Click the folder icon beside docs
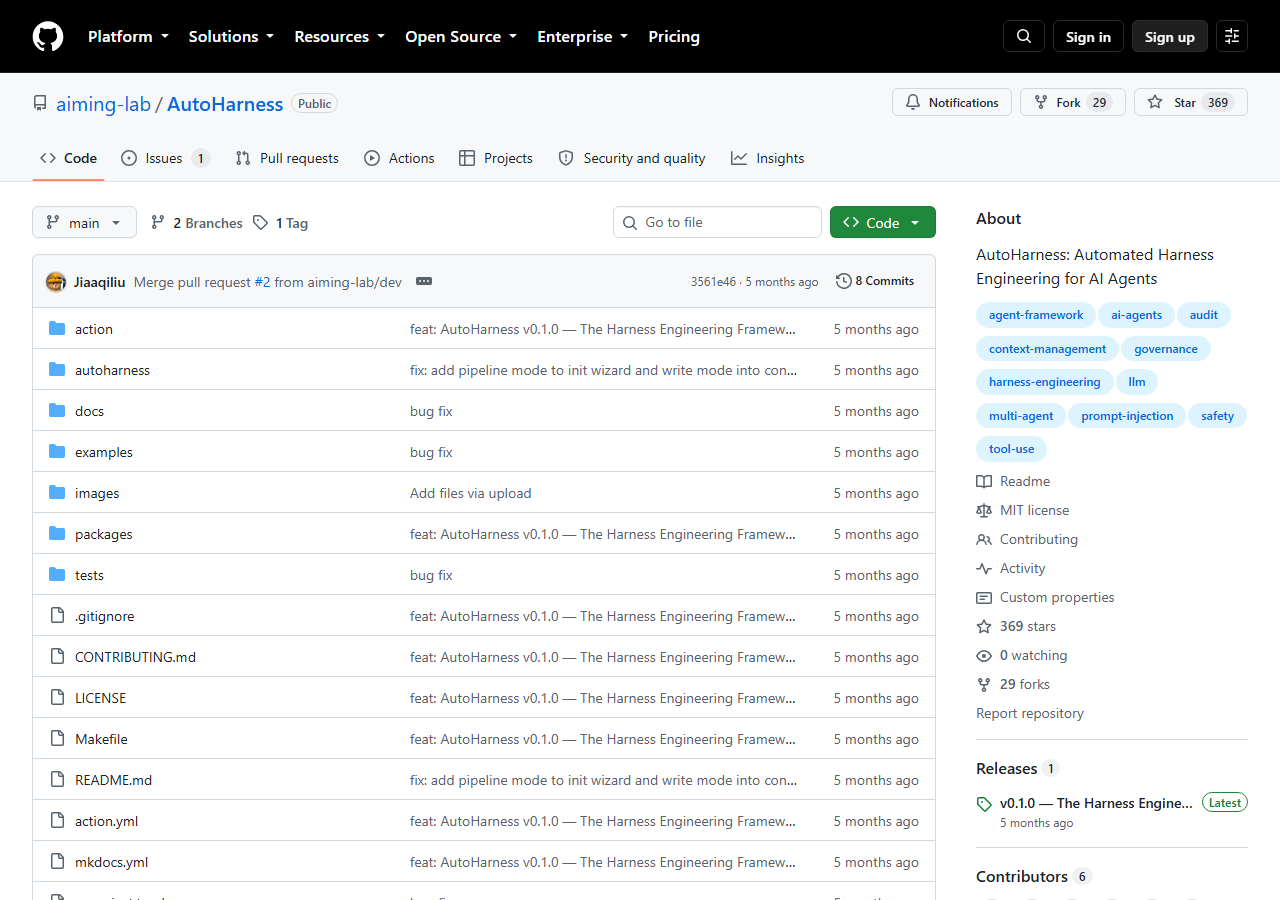Viewport: 1280px width, 900px height. click(57, 411)
